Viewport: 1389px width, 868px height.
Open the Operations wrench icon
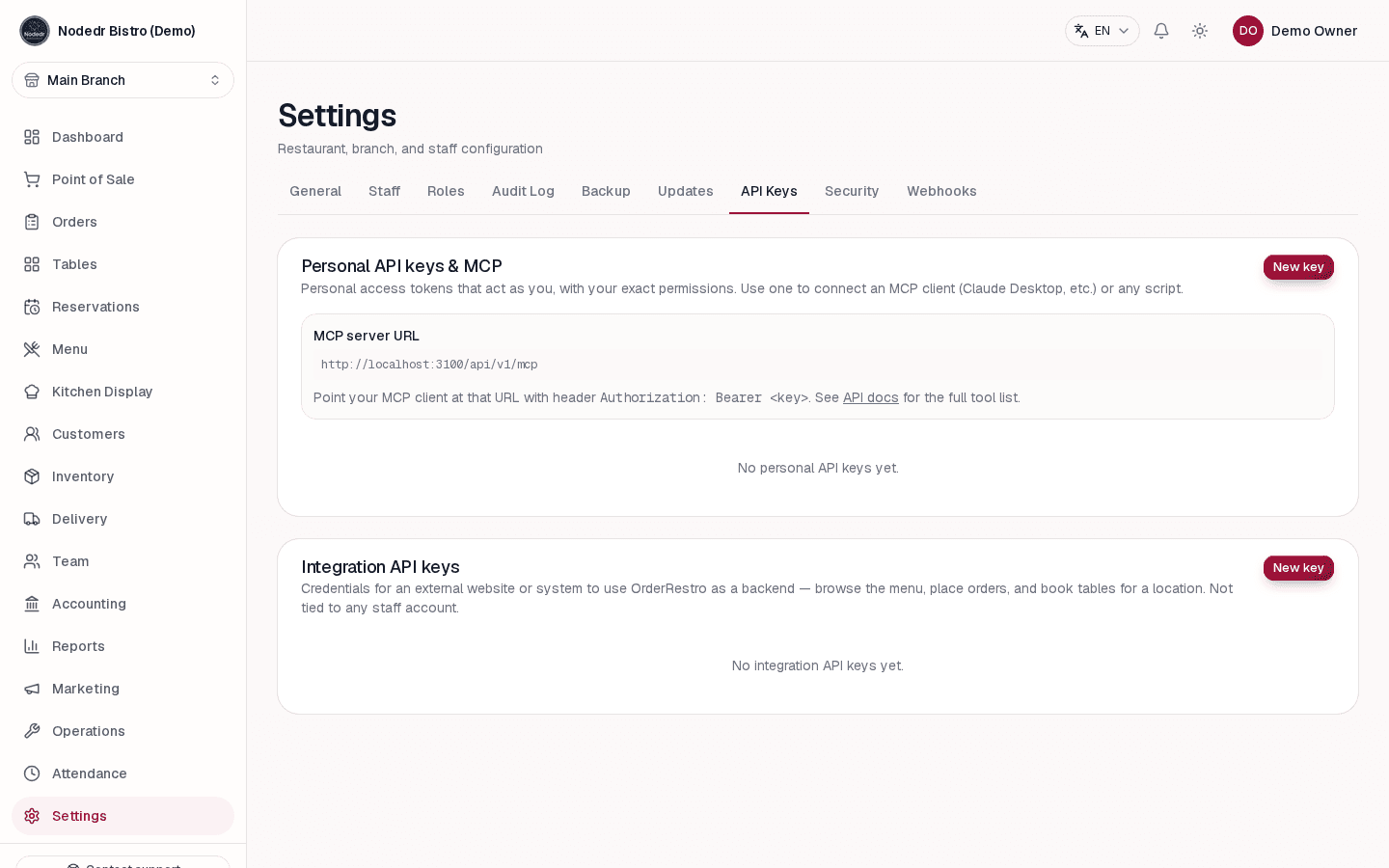tap(32, 731)
